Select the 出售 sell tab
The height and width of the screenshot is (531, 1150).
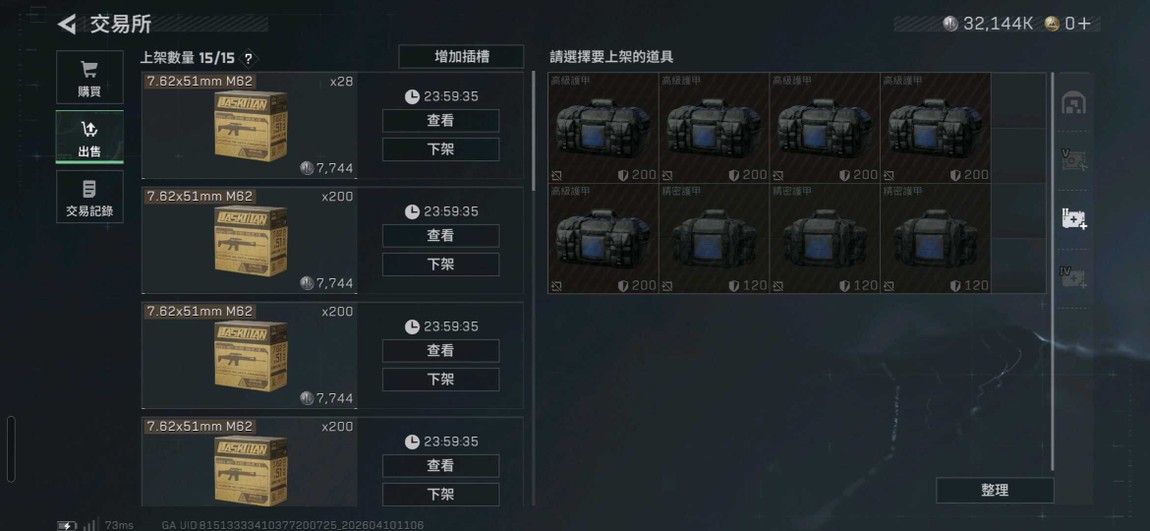(x=89, y=137)
